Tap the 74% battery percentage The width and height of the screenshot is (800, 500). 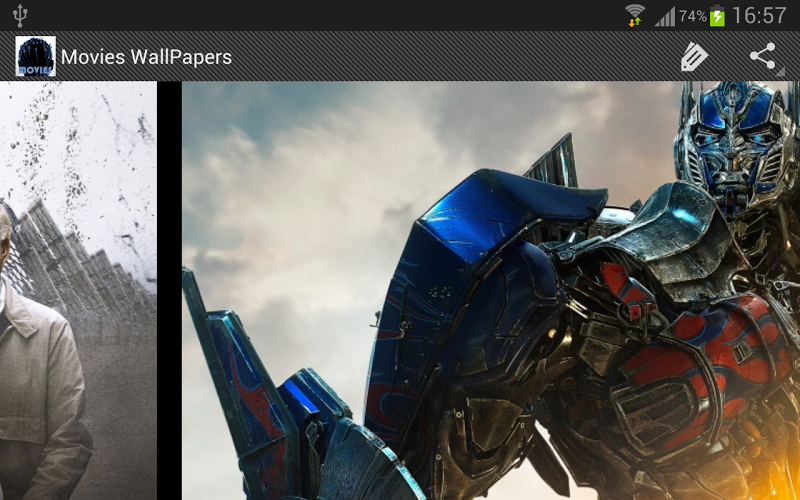[x=692, y=16]
